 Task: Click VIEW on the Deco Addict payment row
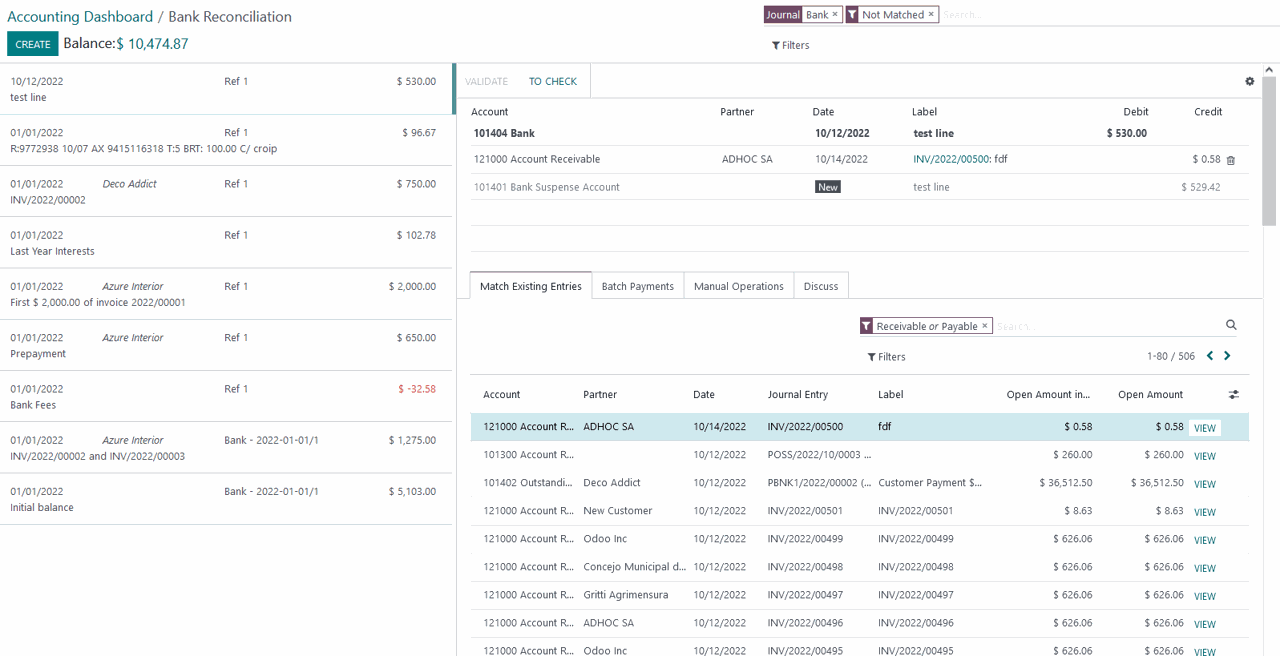(1204, 484)
